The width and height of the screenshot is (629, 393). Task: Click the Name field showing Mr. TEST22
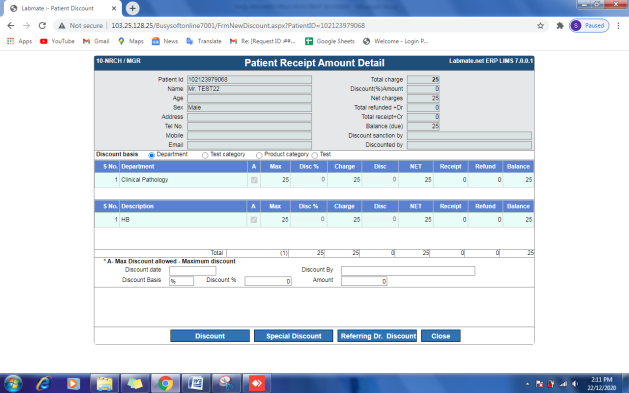coord(249,89)
